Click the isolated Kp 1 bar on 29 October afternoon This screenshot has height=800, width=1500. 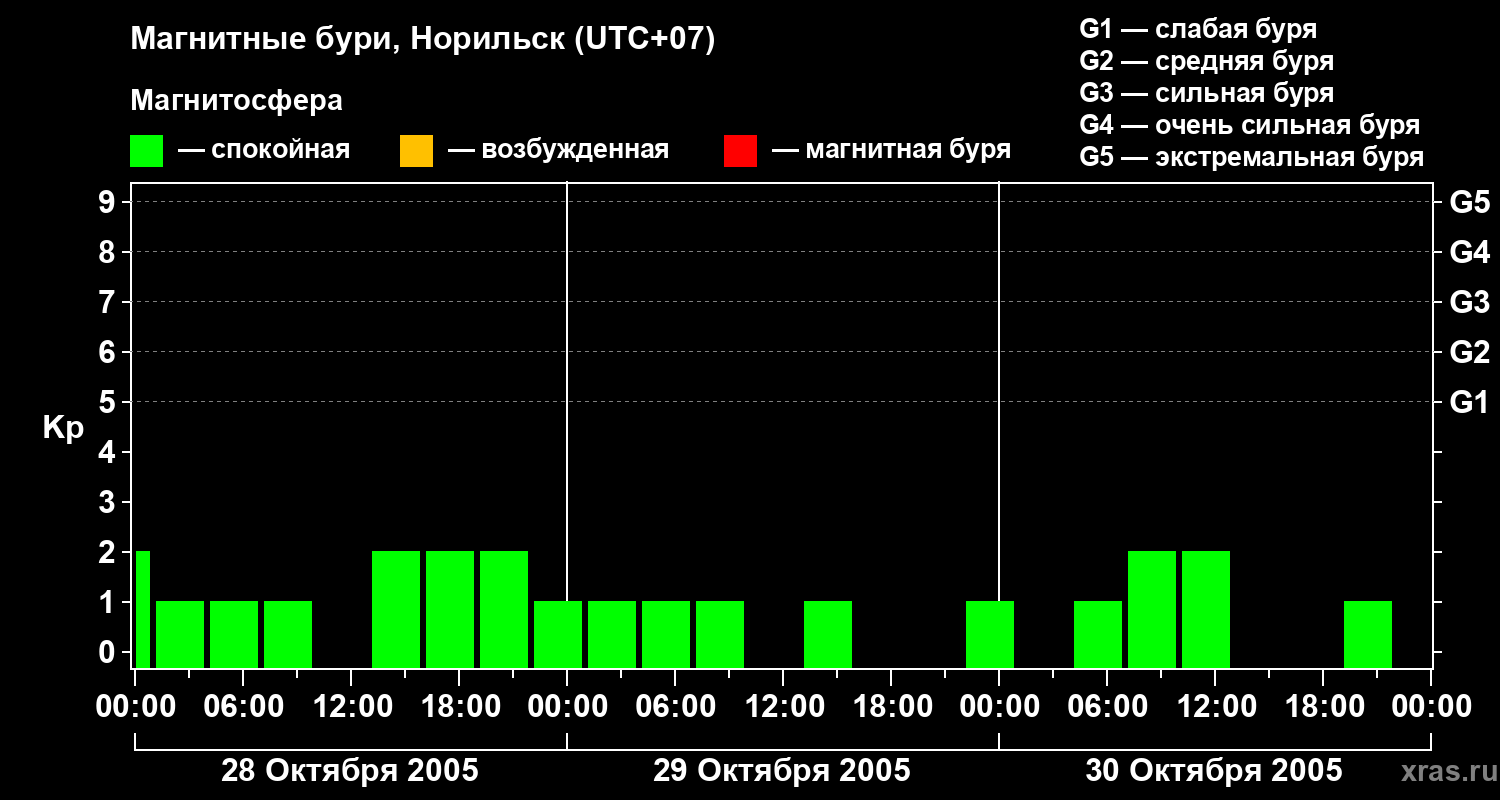[x=828, y=634]
